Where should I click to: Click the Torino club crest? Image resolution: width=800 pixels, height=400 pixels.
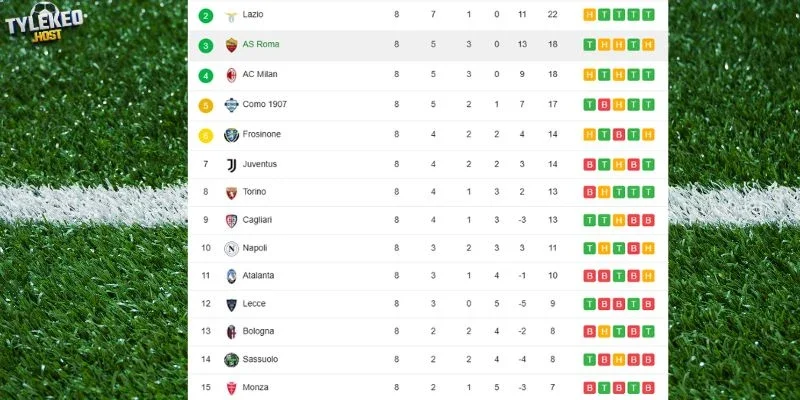coord(232,192)
